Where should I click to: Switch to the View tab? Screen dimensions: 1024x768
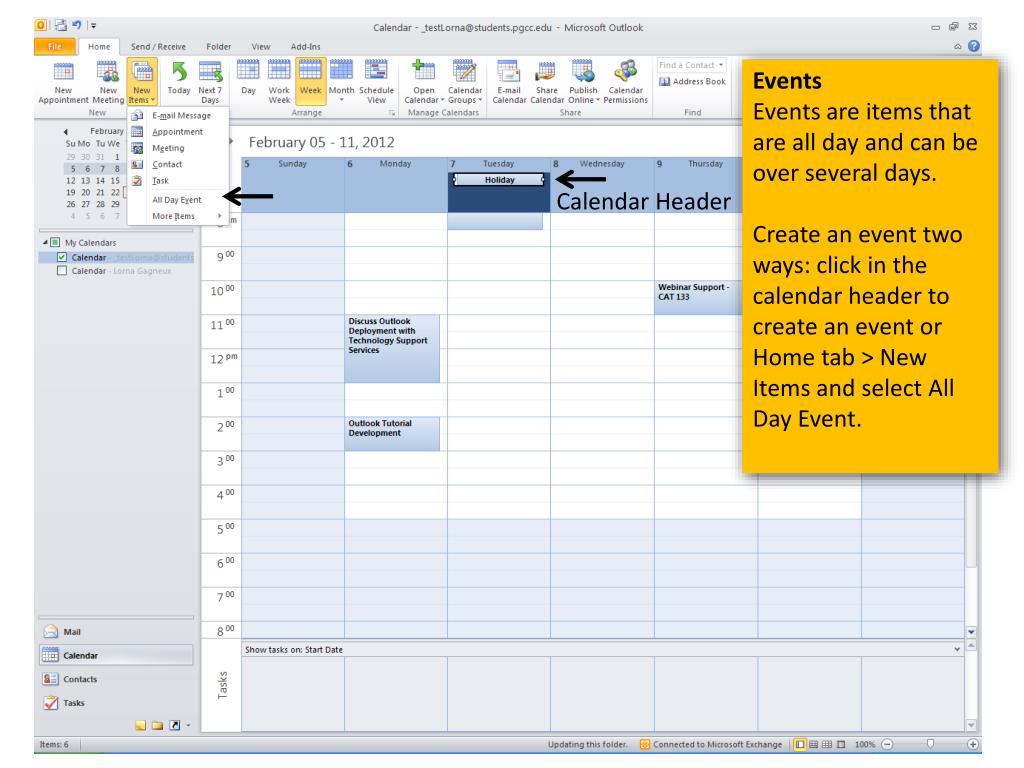(261, 46)
